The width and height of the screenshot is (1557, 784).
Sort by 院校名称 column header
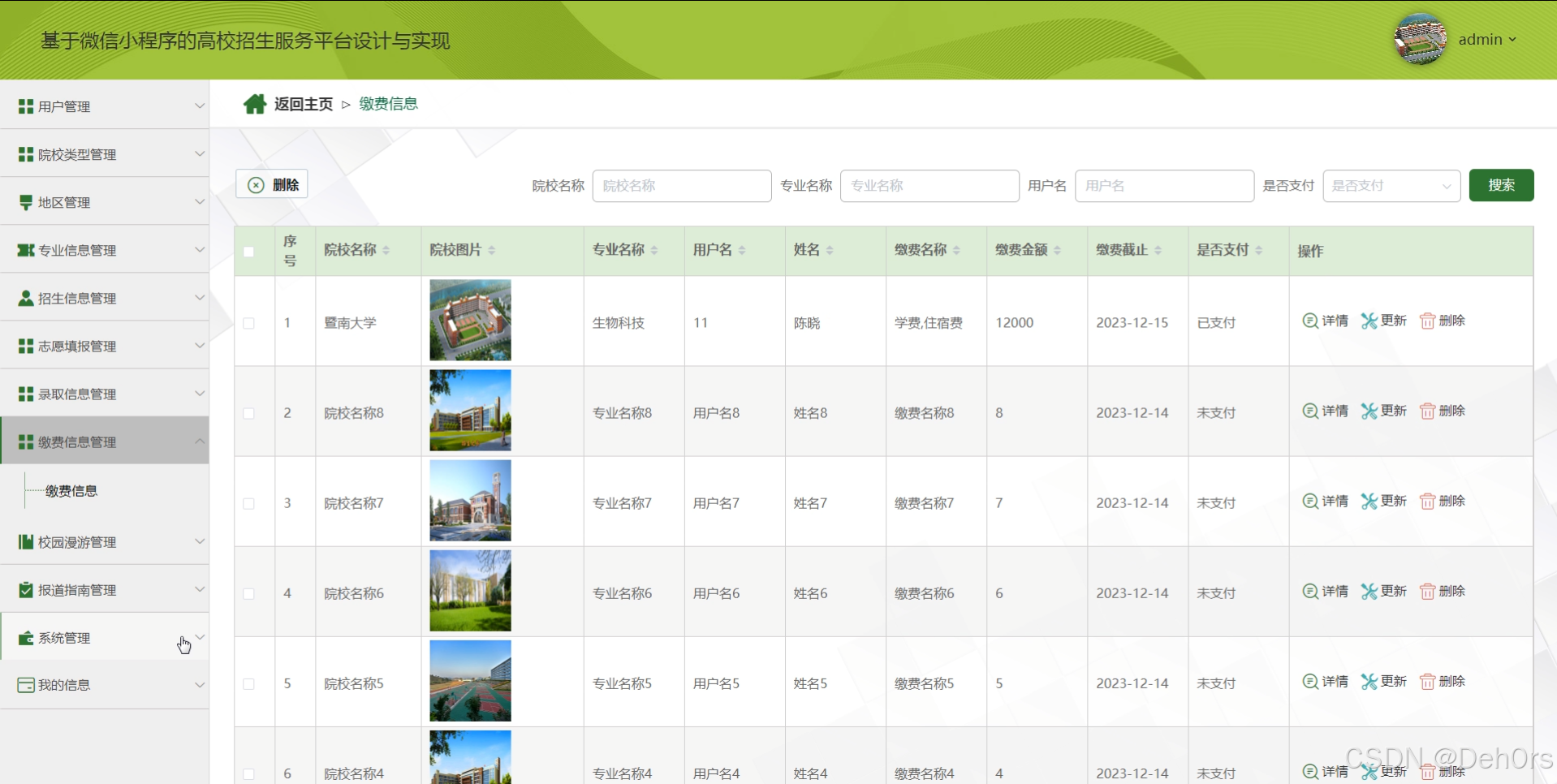pyautogui.click(x=356, y=250)
